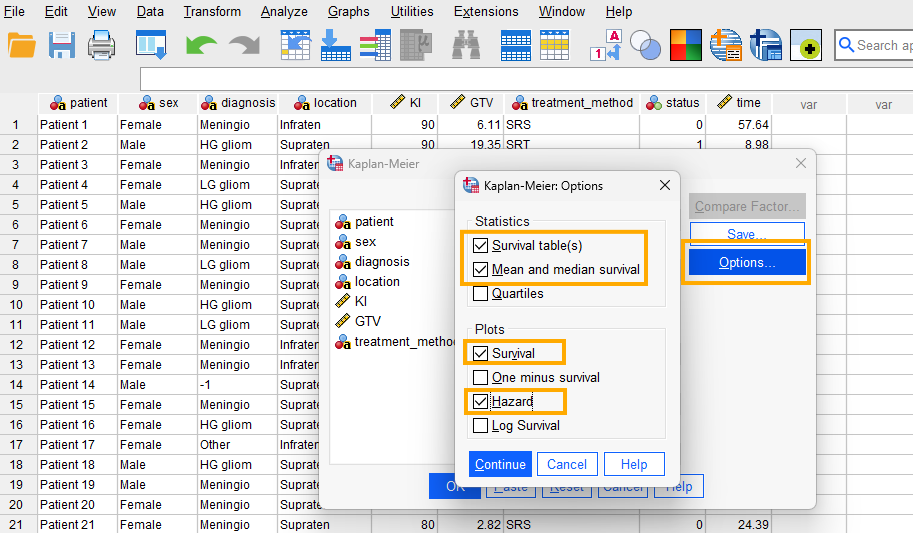
Task: Click Continue in Options dialog
Action: [500, 464]
